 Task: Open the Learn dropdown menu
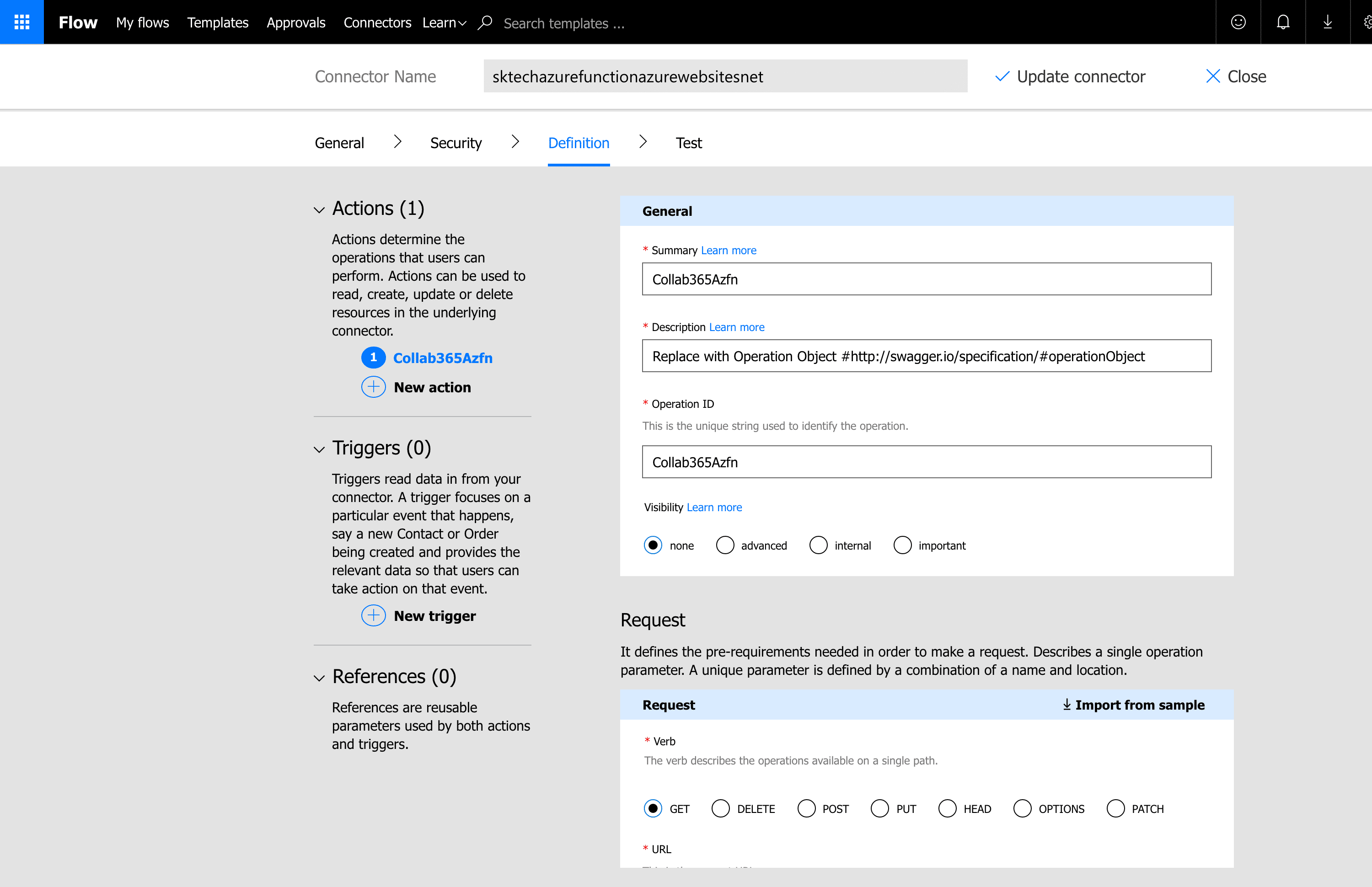[444, 22]
